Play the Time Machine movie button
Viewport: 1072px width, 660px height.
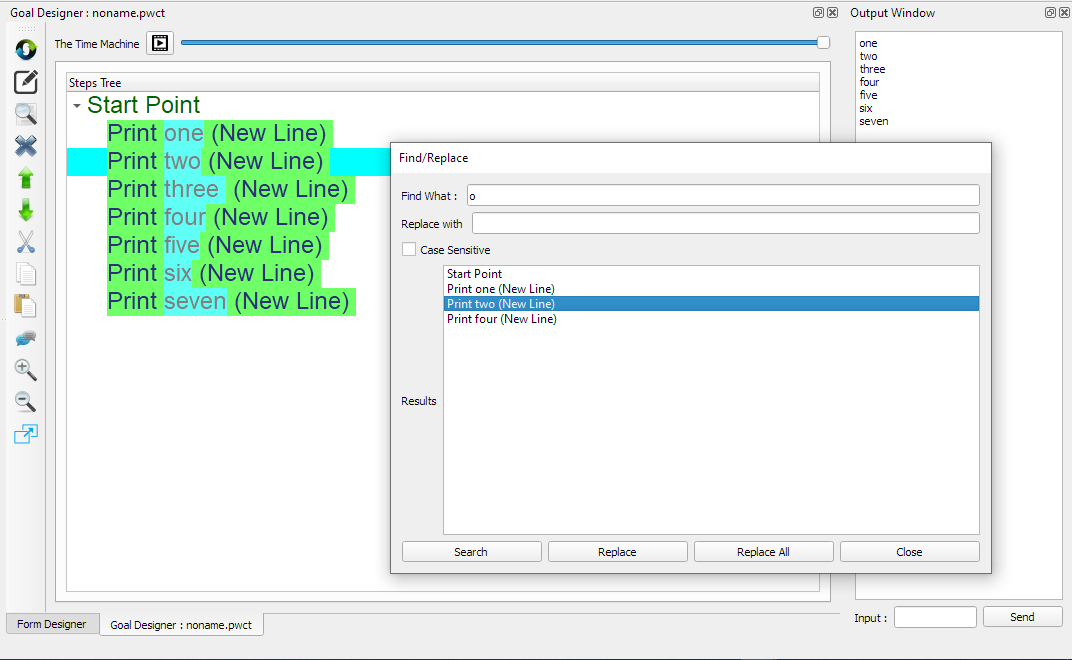click(x=160, y=43)
